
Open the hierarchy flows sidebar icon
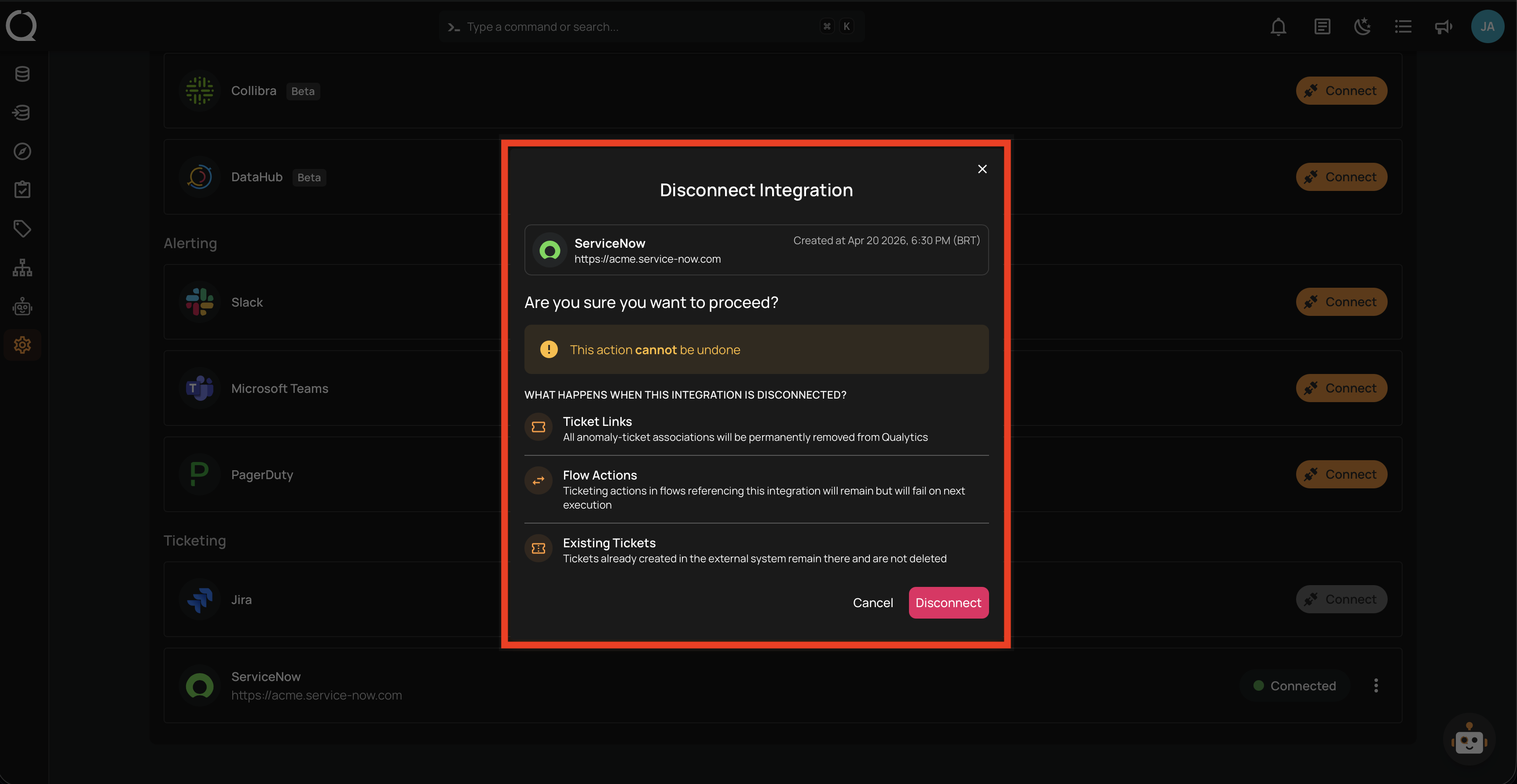click(x=22, y=267)
